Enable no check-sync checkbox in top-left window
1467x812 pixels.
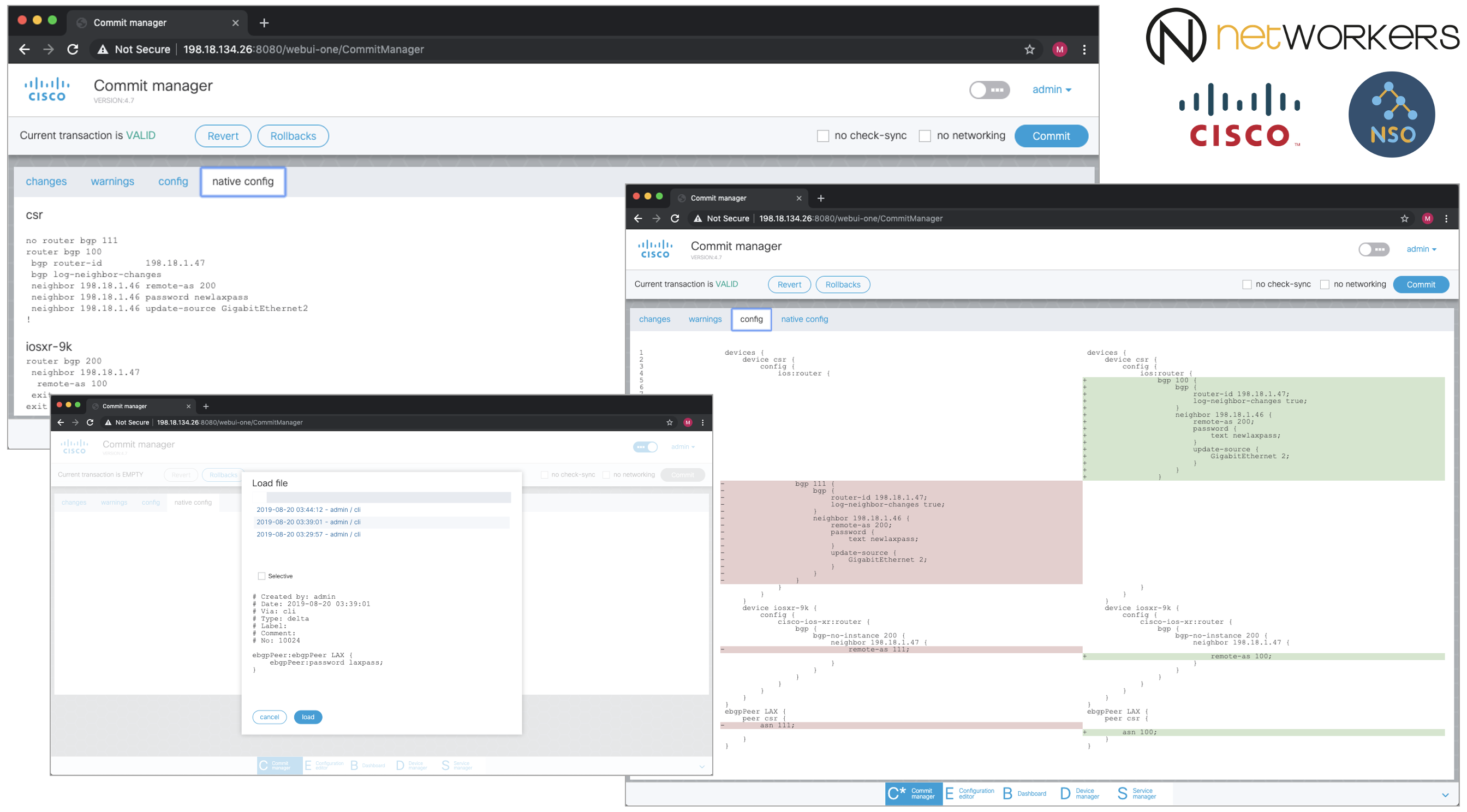point(823,136)
